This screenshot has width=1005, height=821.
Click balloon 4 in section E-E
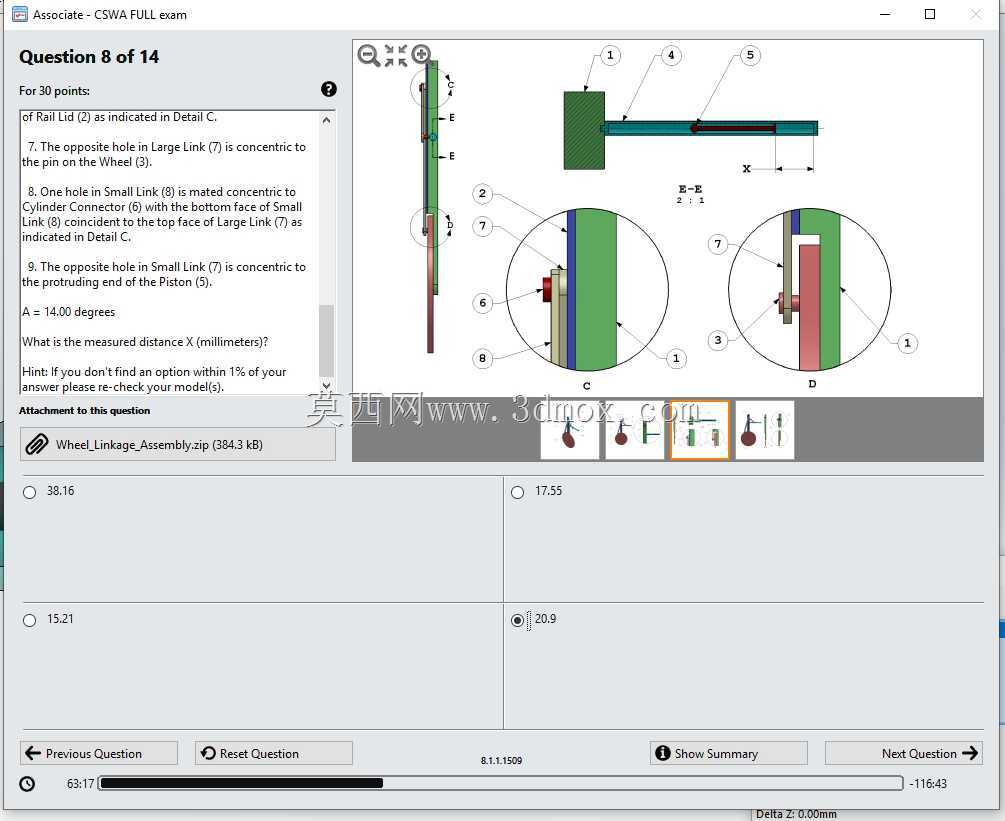point(671,55)
